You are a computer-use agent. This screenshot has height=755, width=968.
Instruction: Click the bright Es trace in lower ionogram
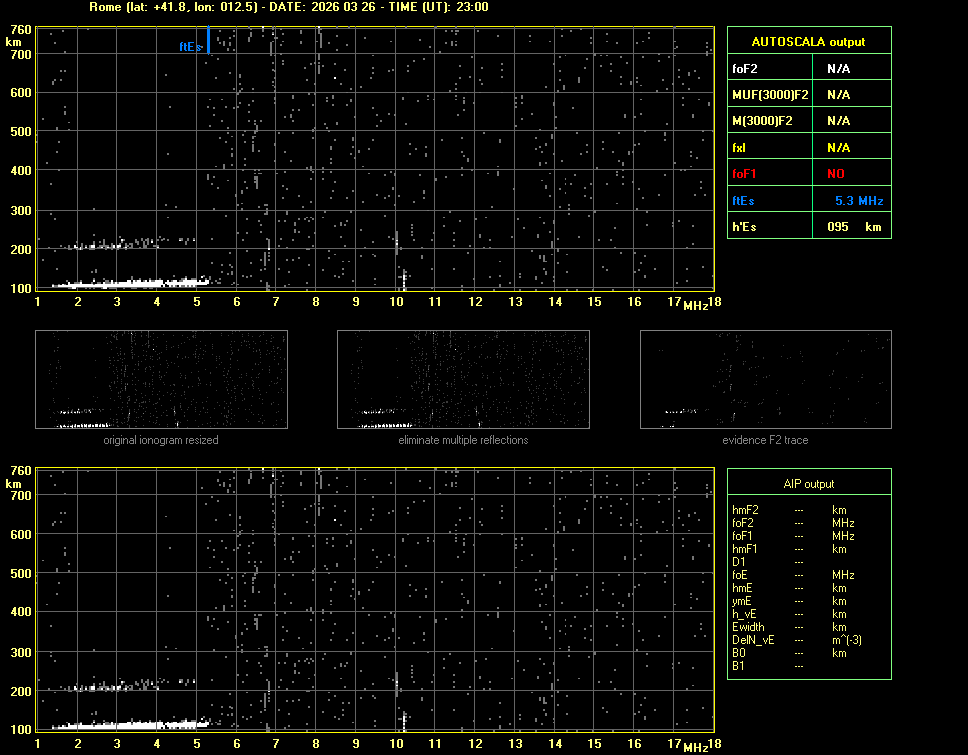coord(130,724)
